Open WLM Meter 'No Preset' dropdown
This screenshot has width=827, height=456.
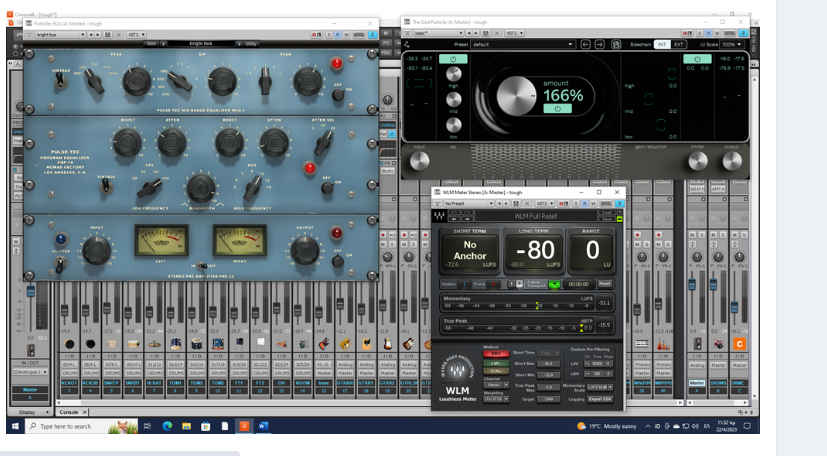[468, 203]
